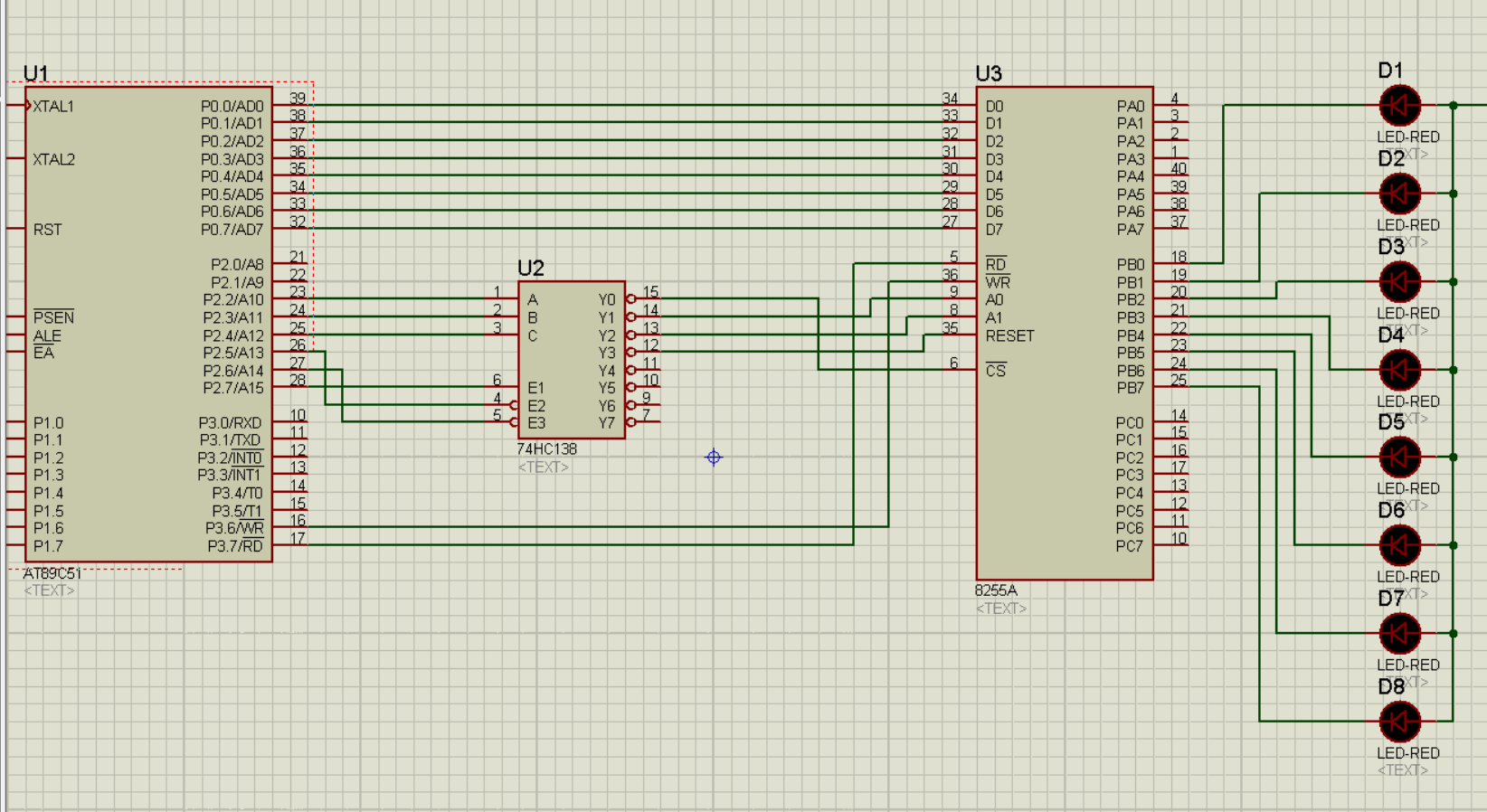Click the P0.7/AD7 pin label
Viewport: 1487px width, 812px height.
pos(232,230)
